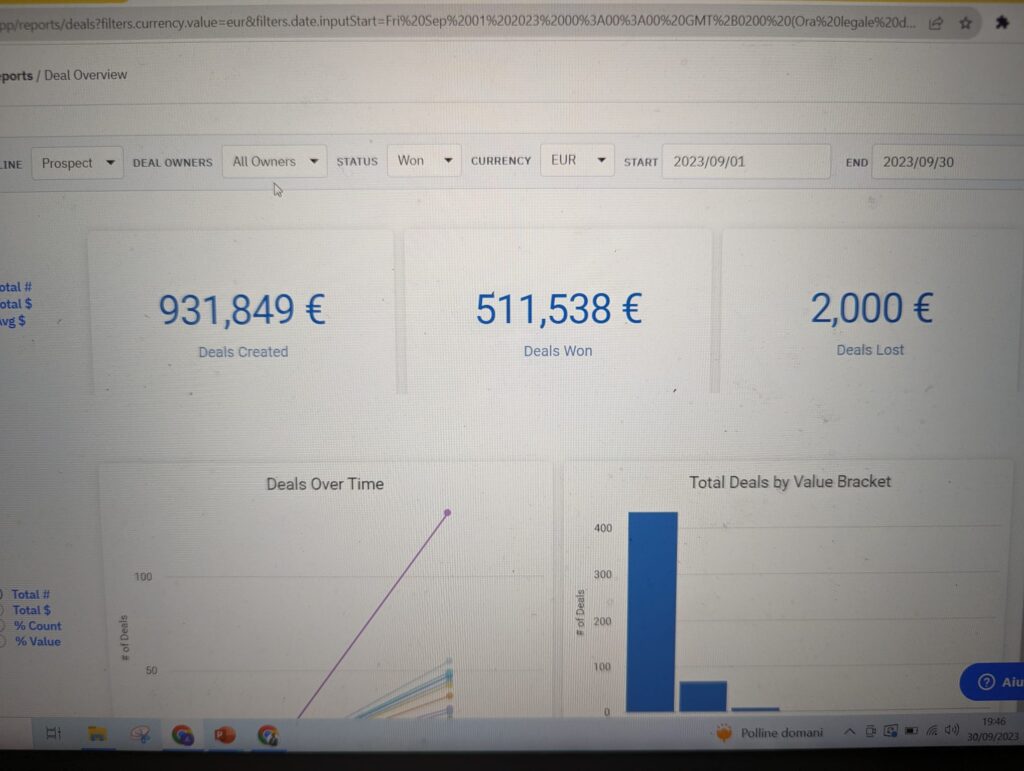Click the start date field 2023/09/01
Viewport: 1024px width, 771px height.
point(746,161)
